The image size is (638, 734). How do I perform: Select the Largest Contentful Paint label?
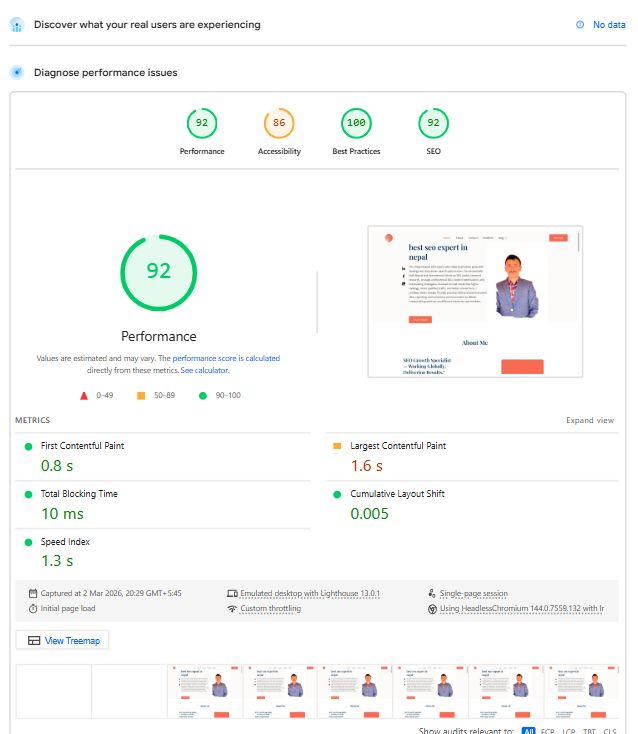[398, 446]
